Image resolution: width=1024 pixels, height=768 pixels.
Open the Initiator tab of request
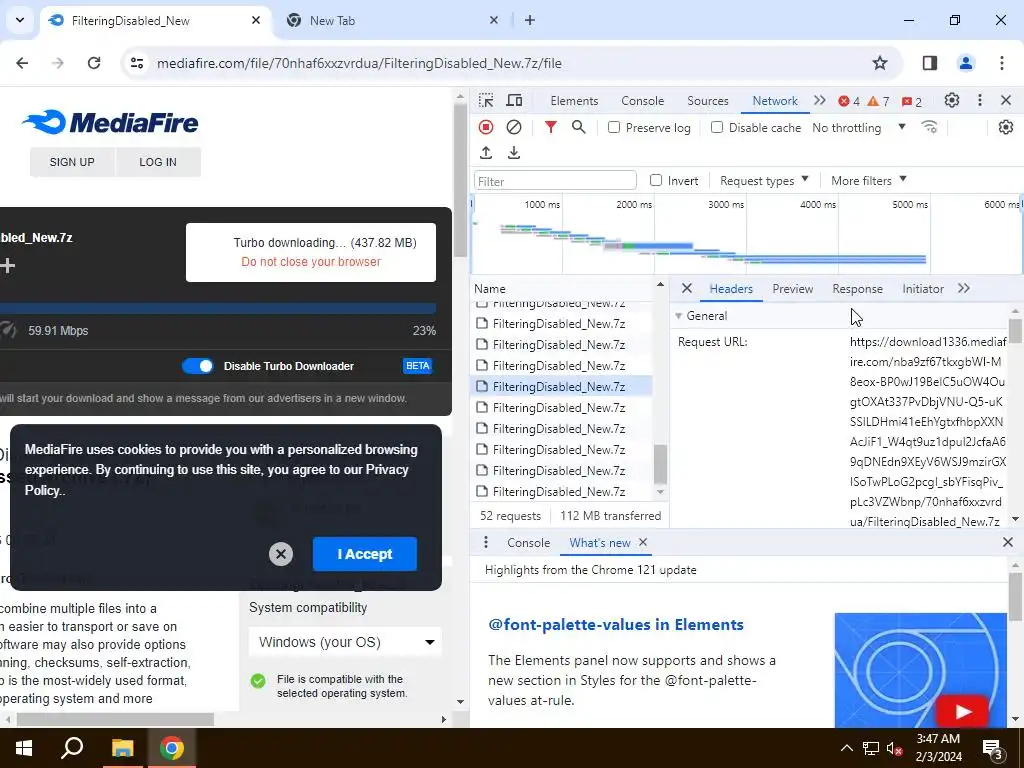(923, 289)
